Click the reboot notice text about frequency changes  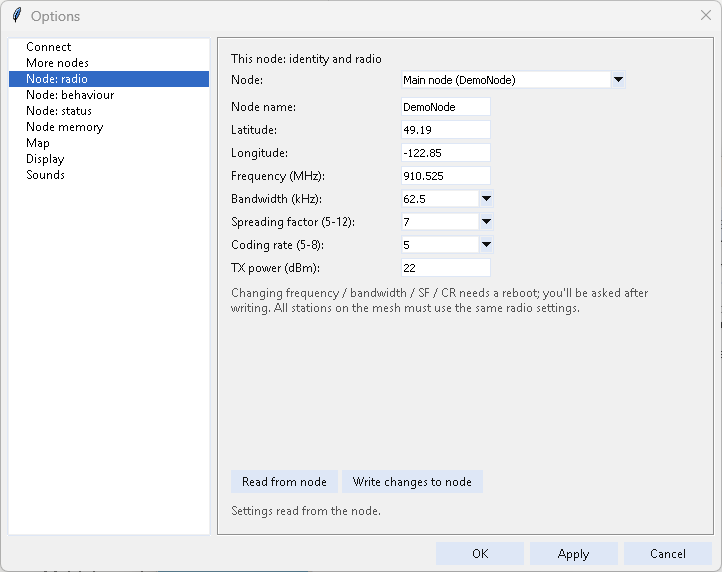point(439,300)
